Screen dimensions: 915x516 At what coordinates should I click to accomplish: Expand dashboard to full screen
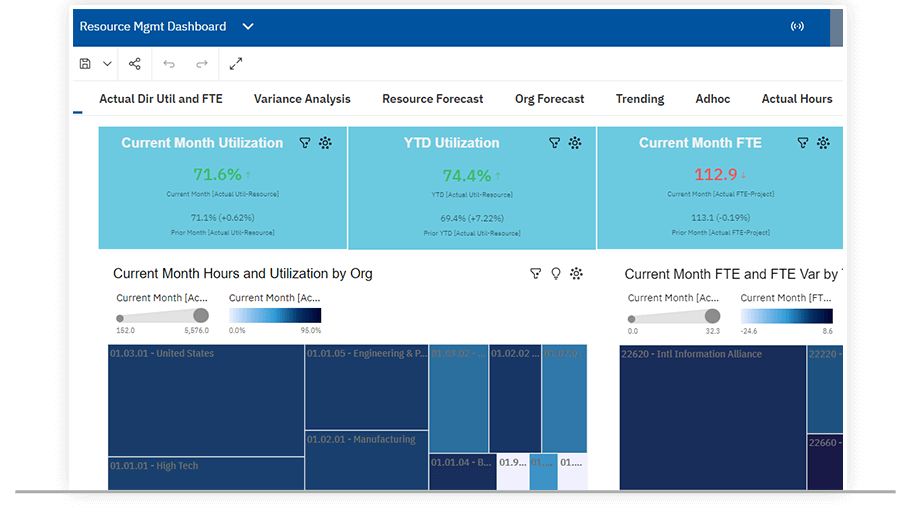pyautogui.click(x=236, y=64)
